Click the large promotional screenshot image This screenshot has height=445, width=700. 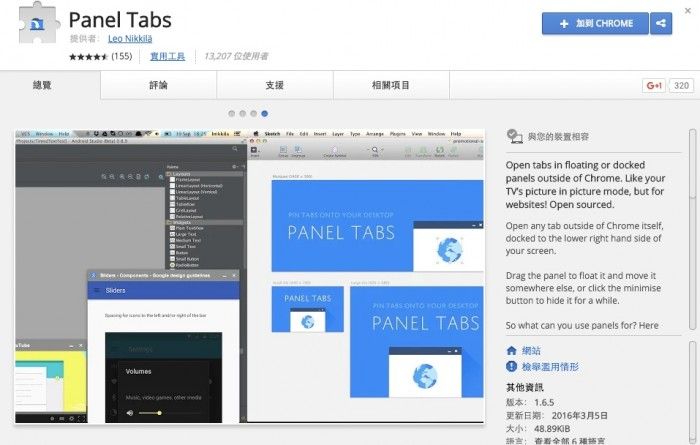[x=250, y=276]
